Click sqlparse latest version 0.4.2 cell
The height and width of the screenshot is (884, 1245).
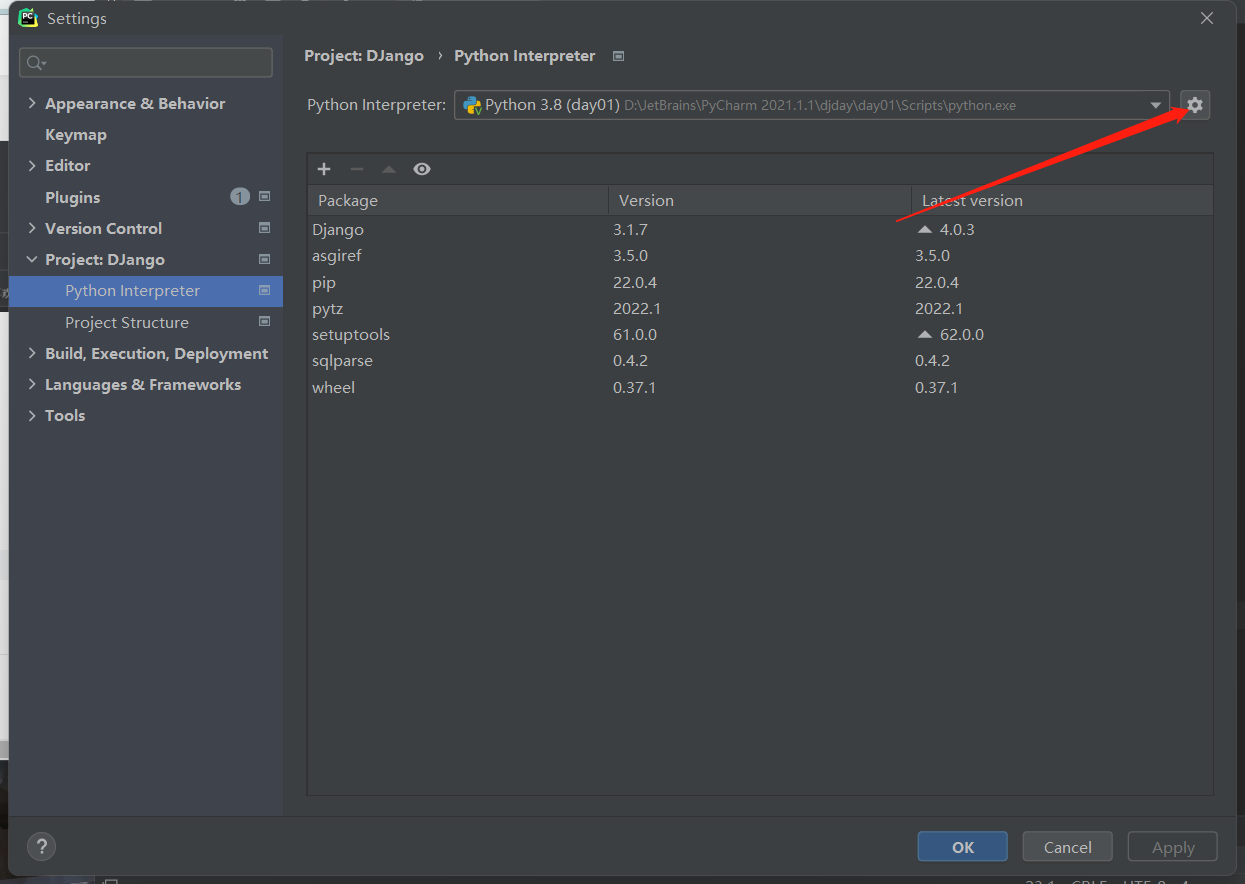click(932, 360)
